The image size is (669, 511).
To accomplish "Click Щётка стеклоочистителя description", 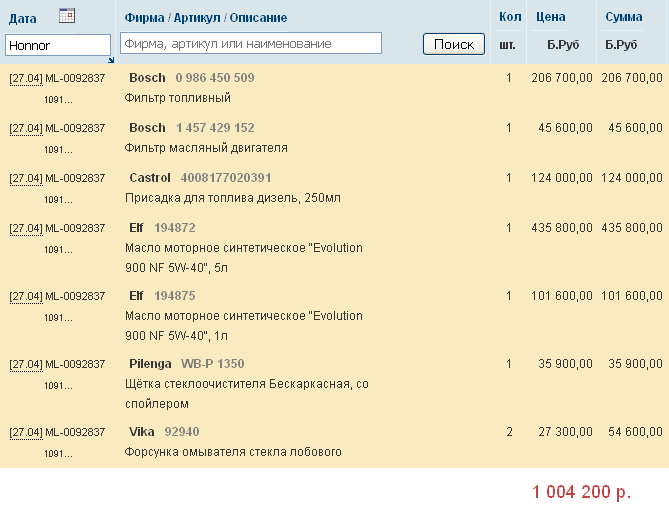I will pyautogui.click(x=247, y=394).
